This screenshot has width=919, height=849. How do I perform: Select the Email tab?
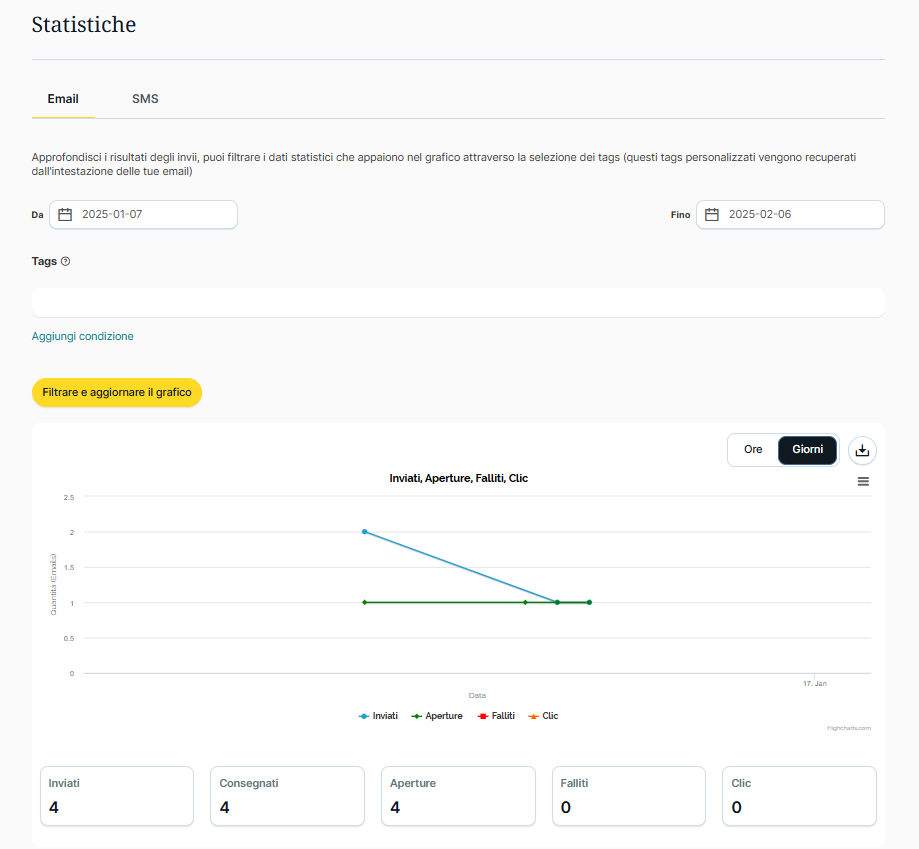pyautogui.click(x=63, y=99)
